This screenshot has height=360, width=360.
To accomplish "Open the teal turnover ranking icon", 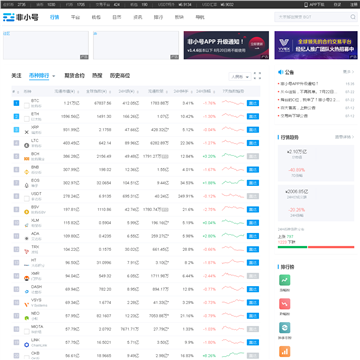I will point(285,328).
